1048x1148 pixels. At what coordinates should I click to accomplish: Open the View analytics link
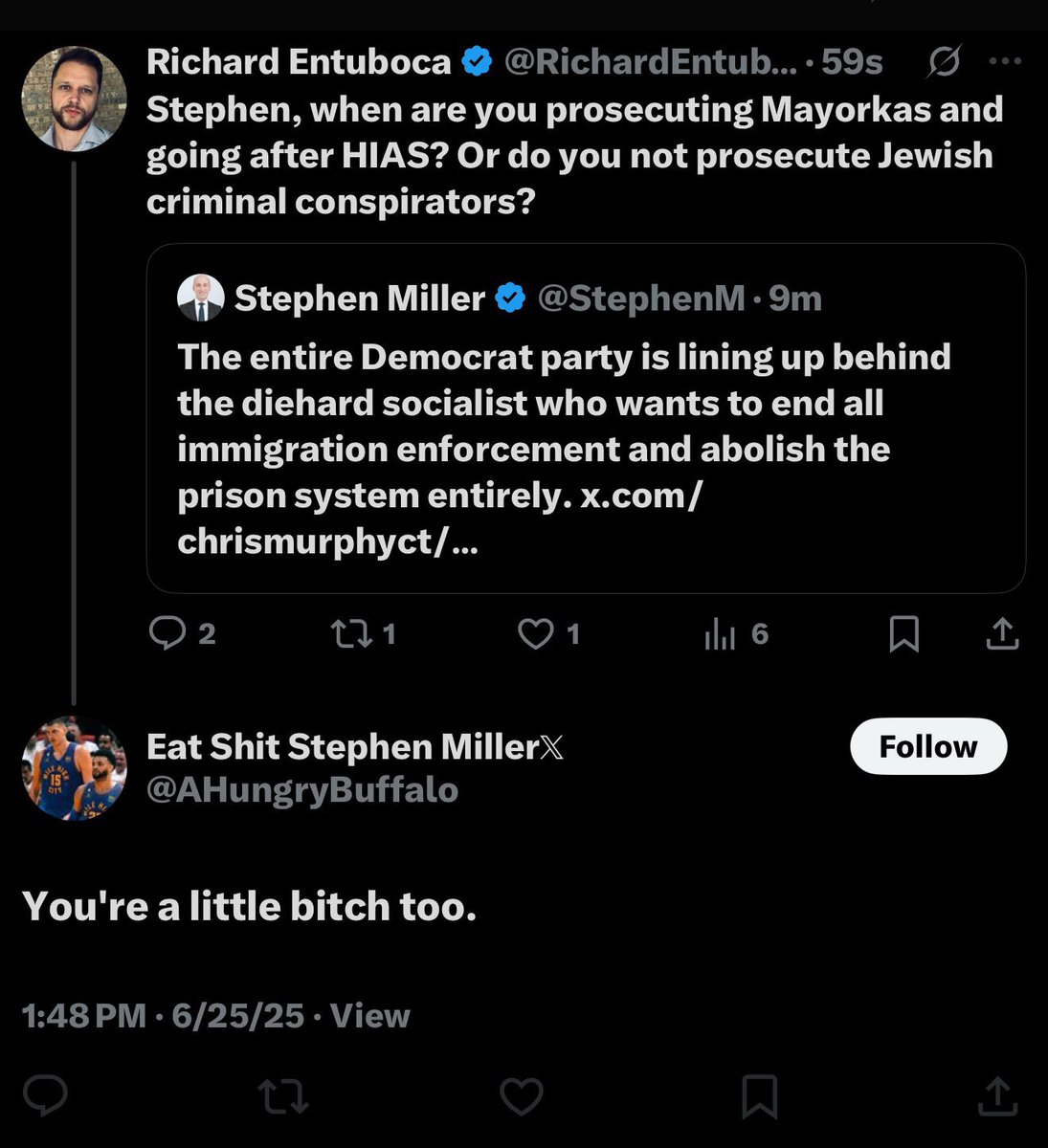pyautogui.click(x=369, y=1015)
